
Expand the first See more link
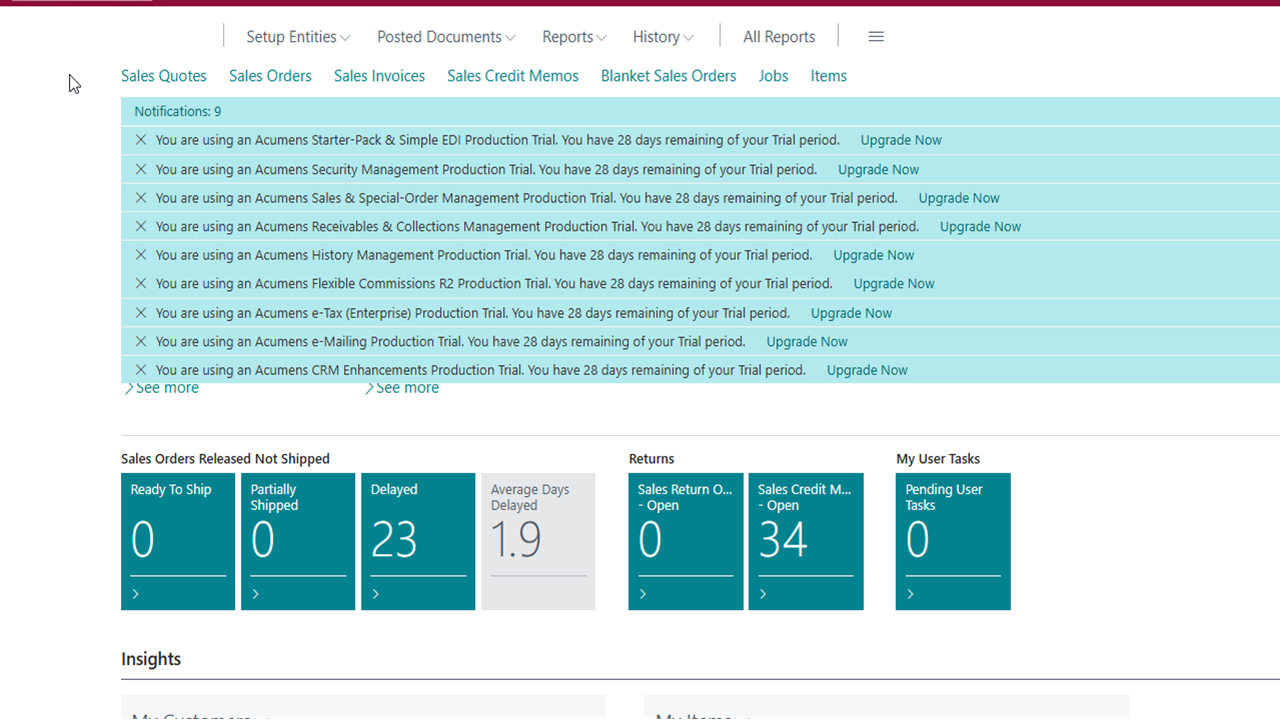pyautogui.click(x=162, y=388)
